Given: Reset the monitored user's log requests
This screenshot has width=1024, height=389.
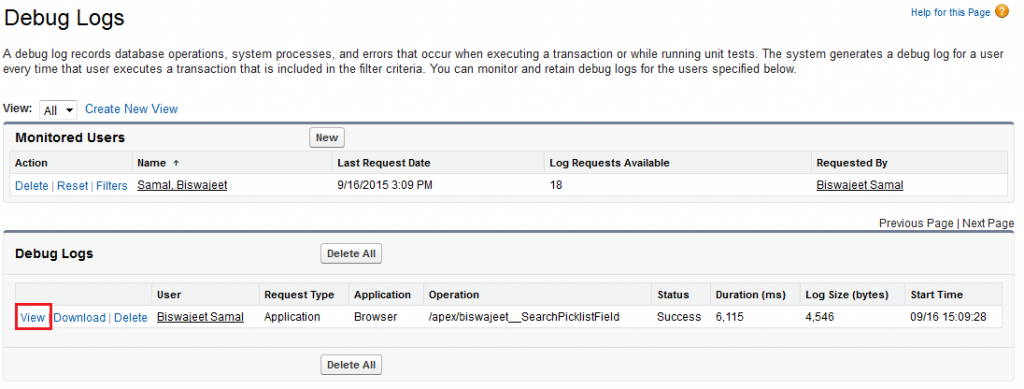Looking at the screenshot, I should (x=72, y=186).
